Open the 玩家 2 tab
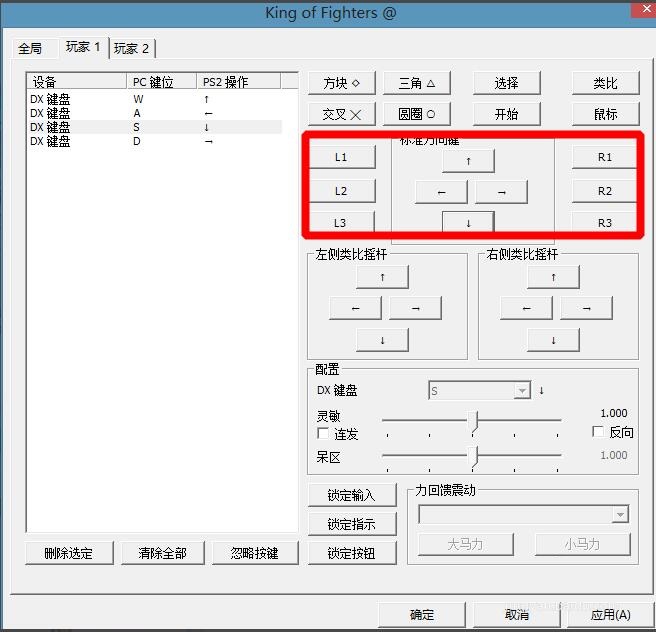The width and height of the screenshot is (656, 632). 131,49
